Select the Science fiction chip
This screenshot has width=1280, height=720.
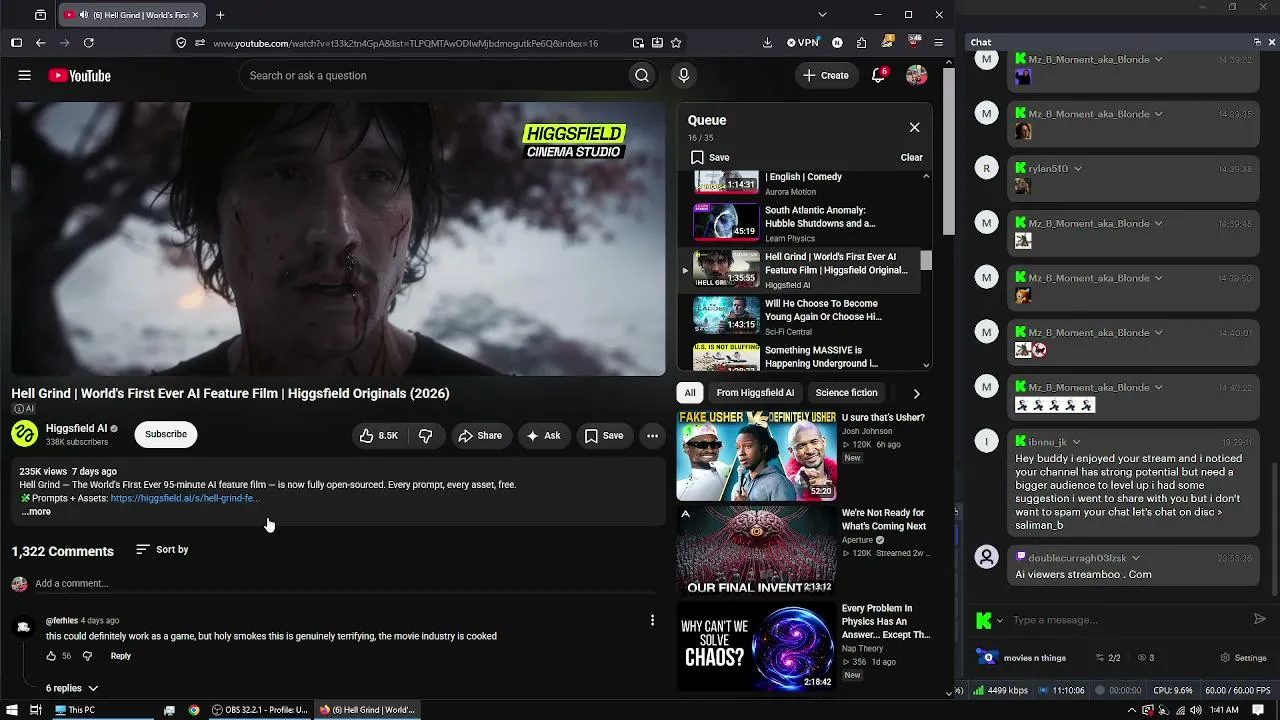point(846,393)
